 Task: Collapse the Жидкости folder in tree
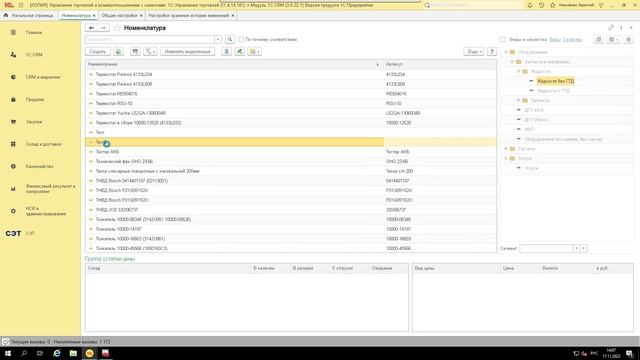pyautogui.click(x=519, y=71)
